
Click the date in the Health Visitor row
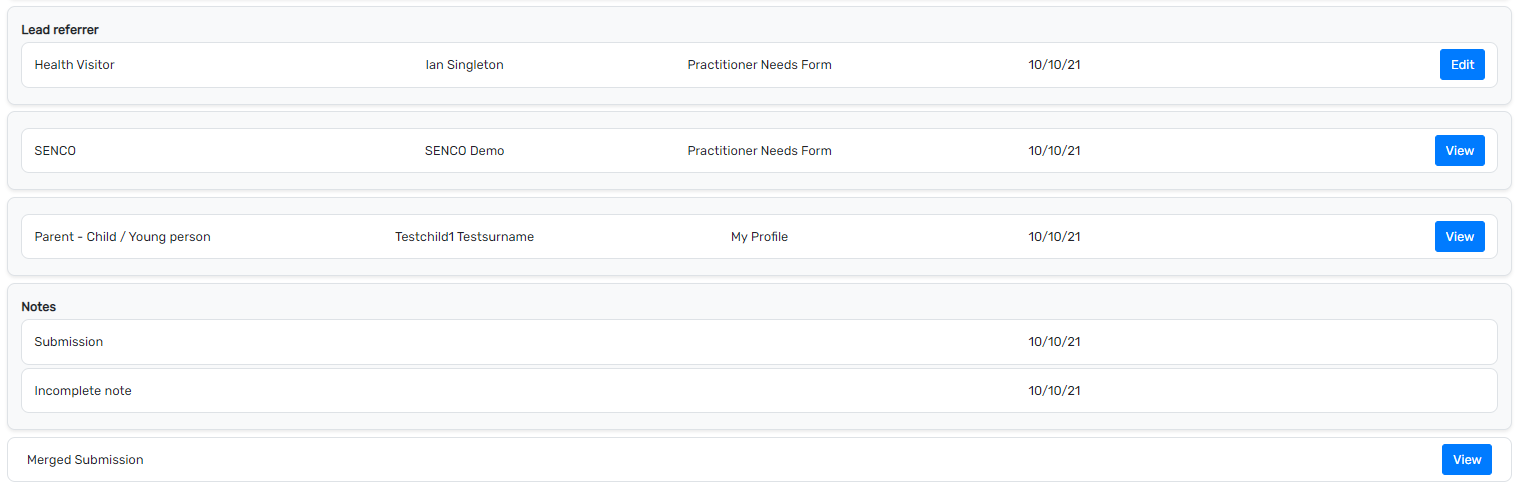tap(1054, 65)
